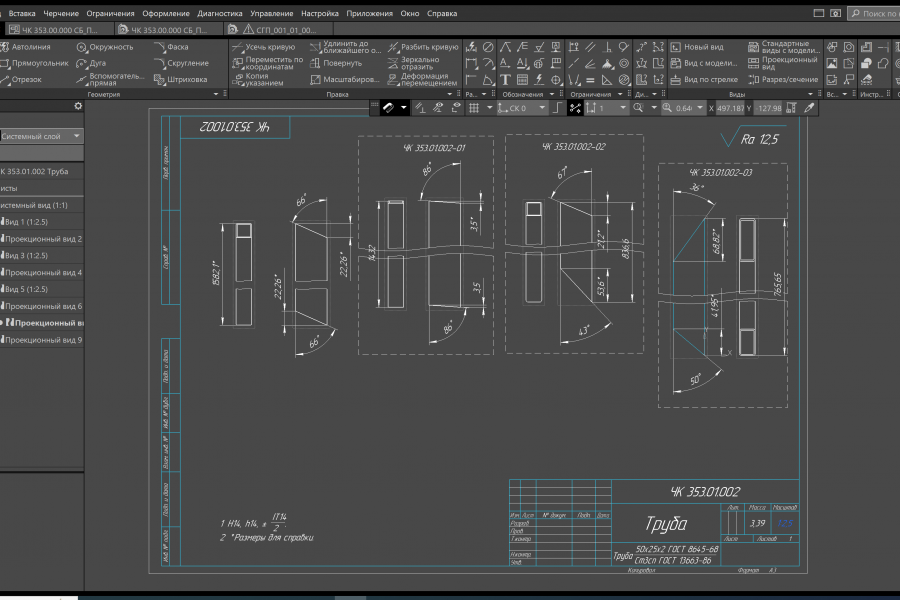
Task: Choose the Прямоугольник rectangle tool
Action: pyautogui.click(x=34, y=63)
